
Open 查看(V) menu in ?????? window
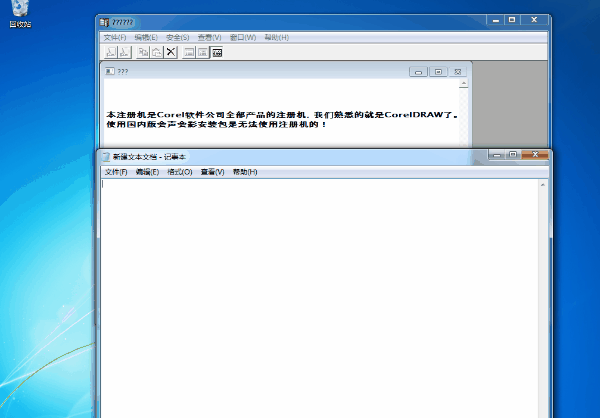click(209, 37)
